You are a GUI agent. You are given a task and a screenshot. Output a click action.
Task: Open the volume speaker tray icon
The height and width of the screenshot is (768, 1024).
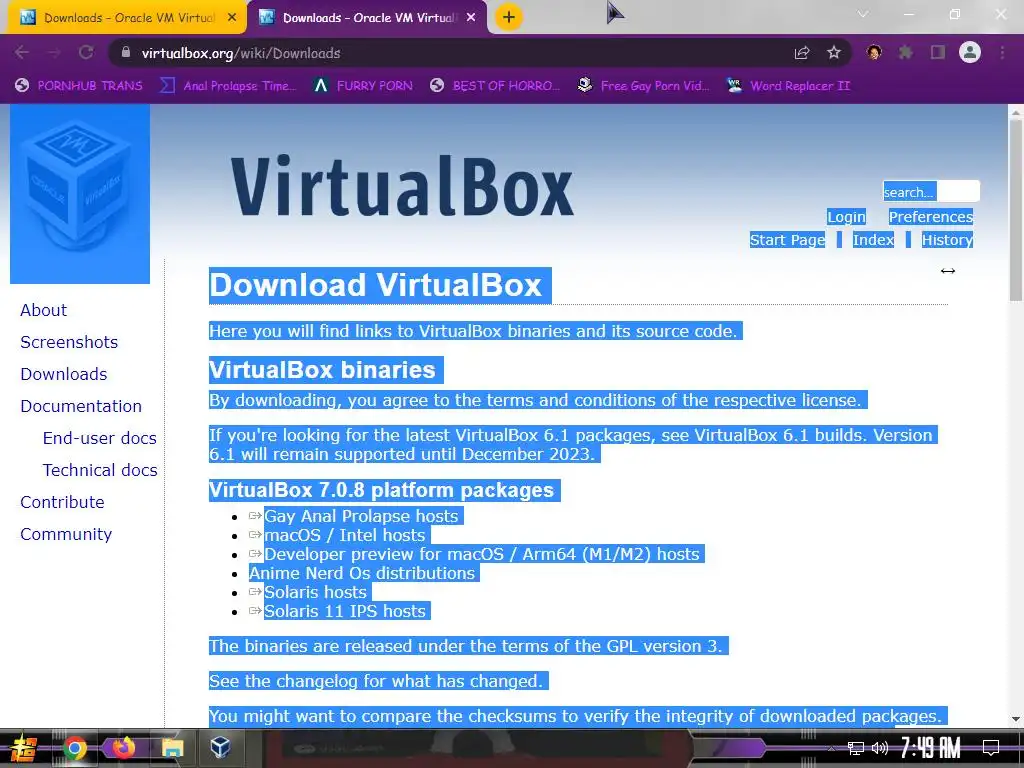coord(880,748)
